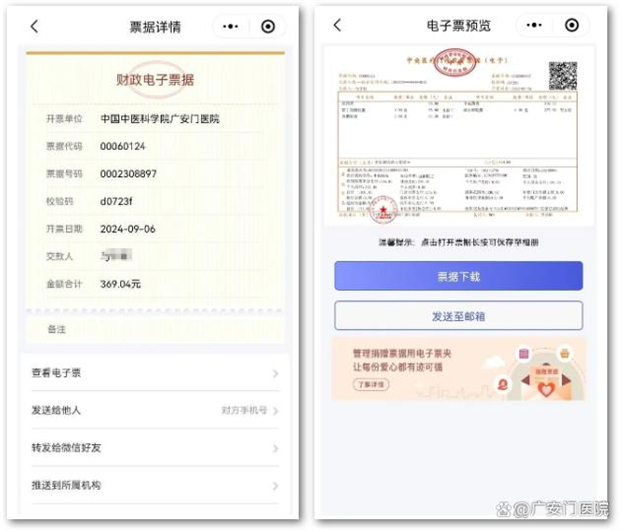Select issuer name 中国中医科学院广安门医院

(x=160, y=119)
